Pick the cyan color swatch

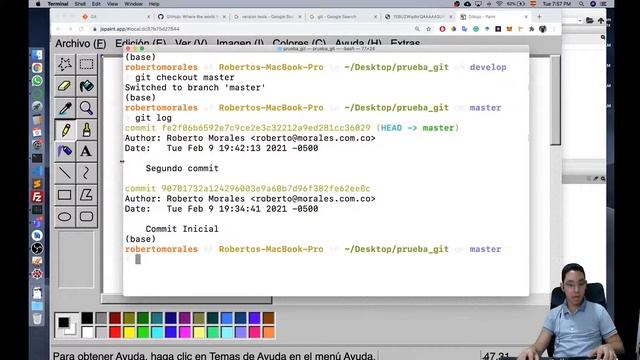[157, 332]
